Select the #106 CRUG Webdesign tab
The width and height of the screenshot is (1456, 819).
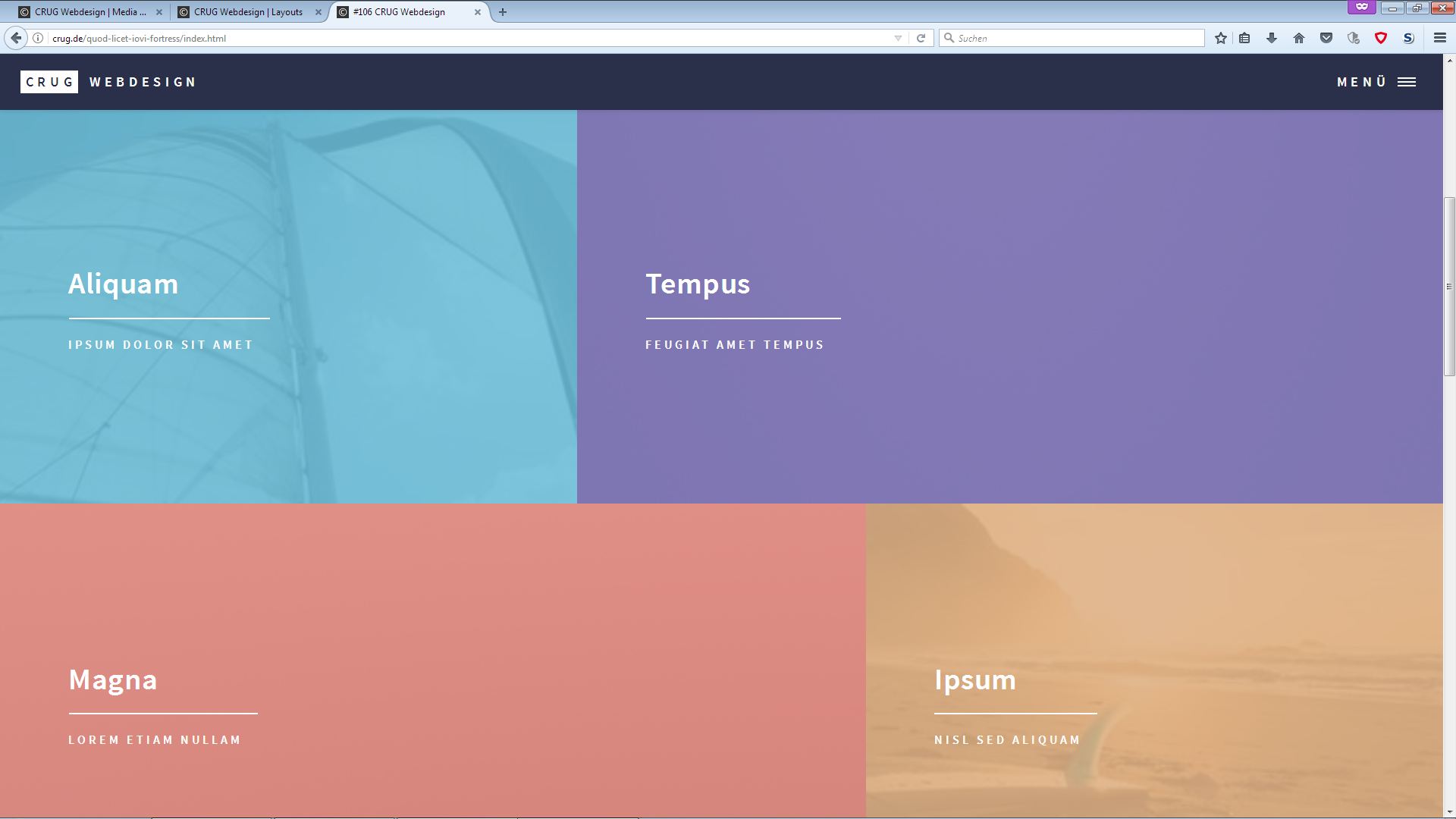point(409,12)
